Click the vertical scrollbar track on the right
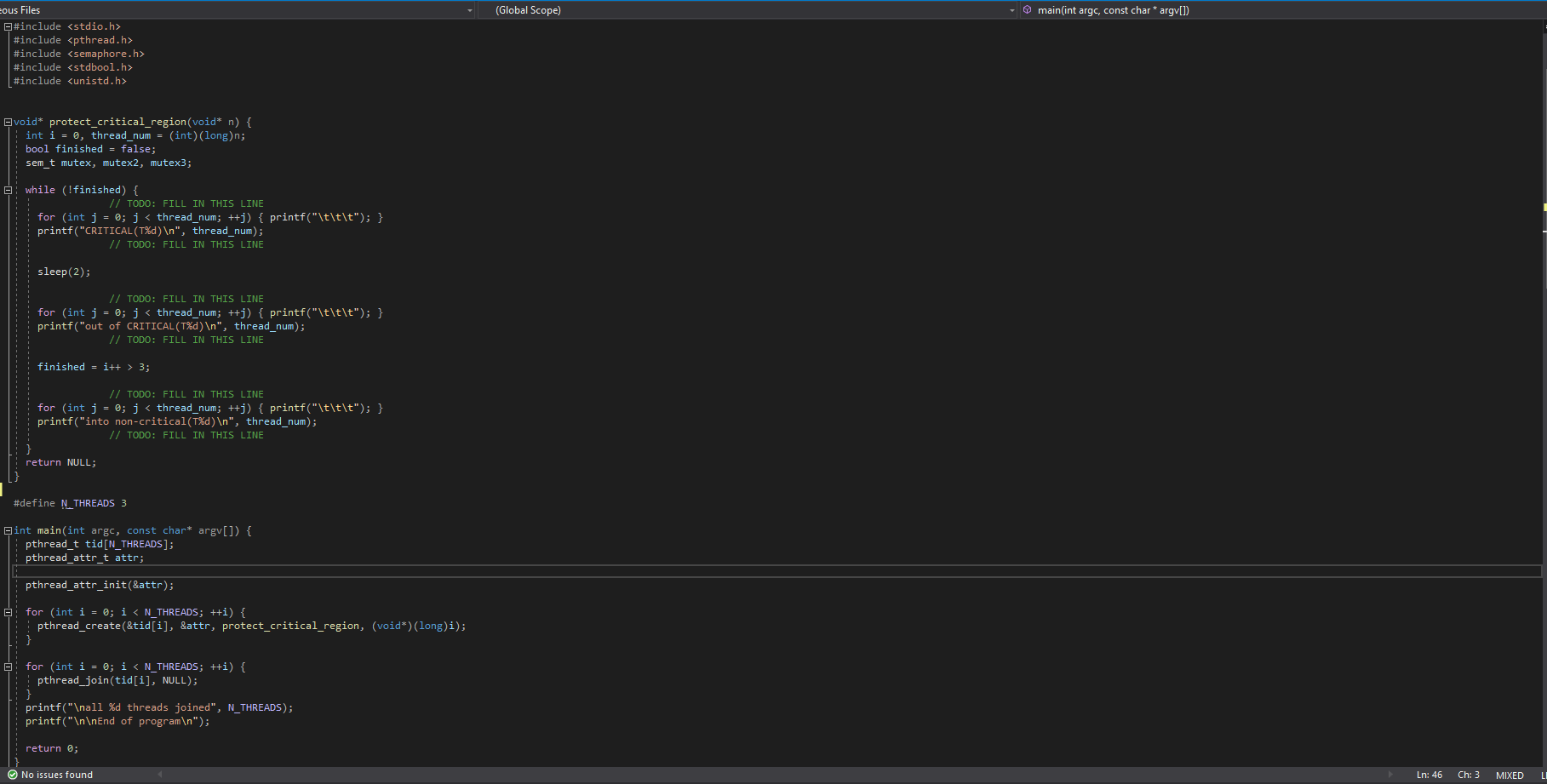Screen dimensions: 1547x784 (1541, 426)
